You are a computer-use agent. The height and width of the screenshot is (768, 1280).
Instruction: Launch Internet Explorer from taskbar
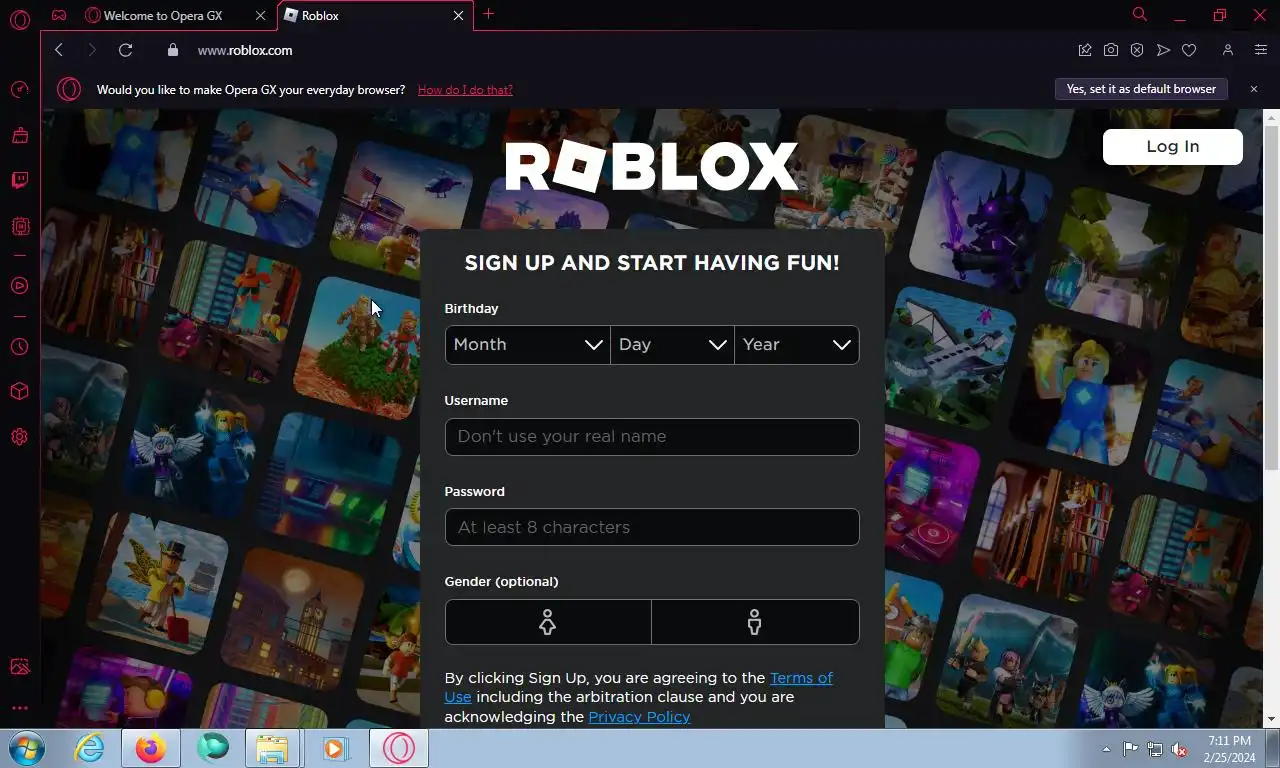89,748
